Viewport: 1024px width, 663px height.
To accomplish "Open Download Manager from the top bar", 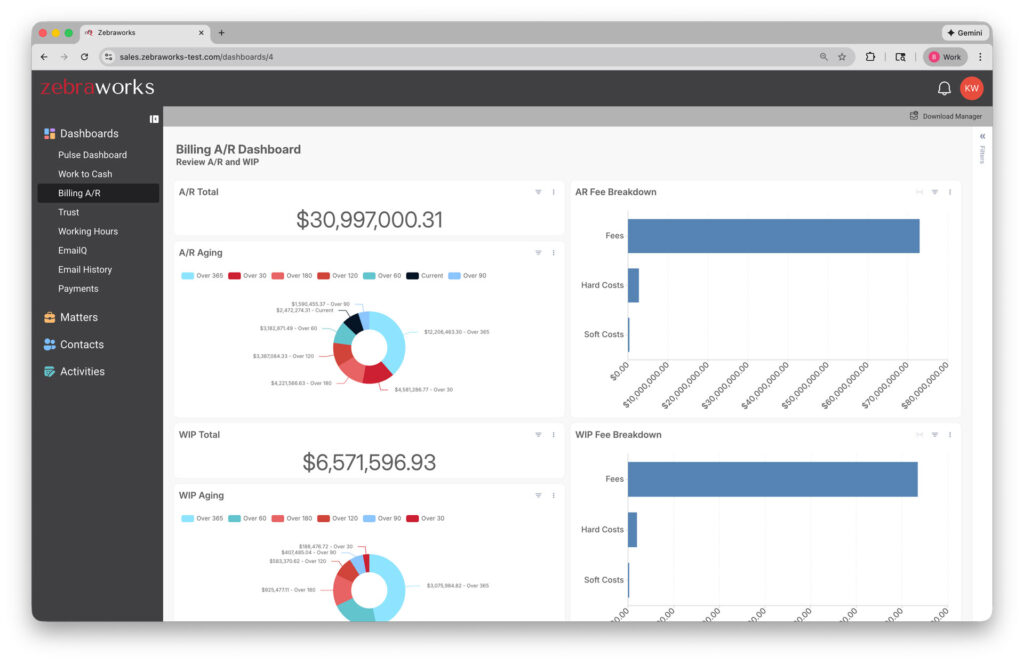I will (945, 116).
